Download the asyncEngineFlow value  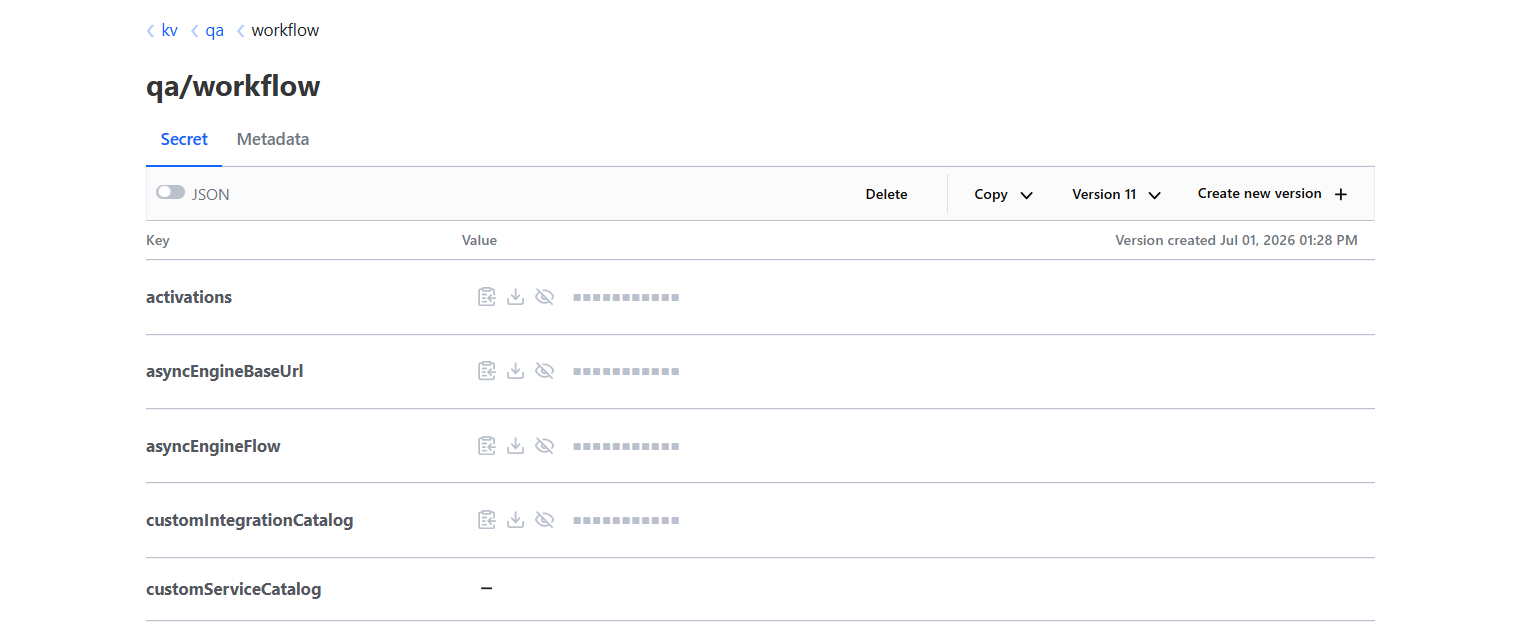click(516, 446)
